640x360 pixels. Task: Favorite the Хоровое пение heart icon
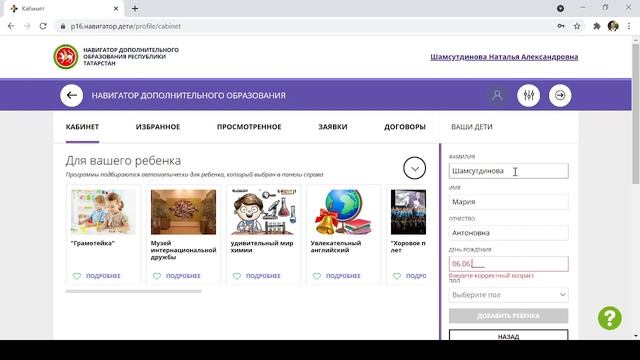(x=397, y=276)
